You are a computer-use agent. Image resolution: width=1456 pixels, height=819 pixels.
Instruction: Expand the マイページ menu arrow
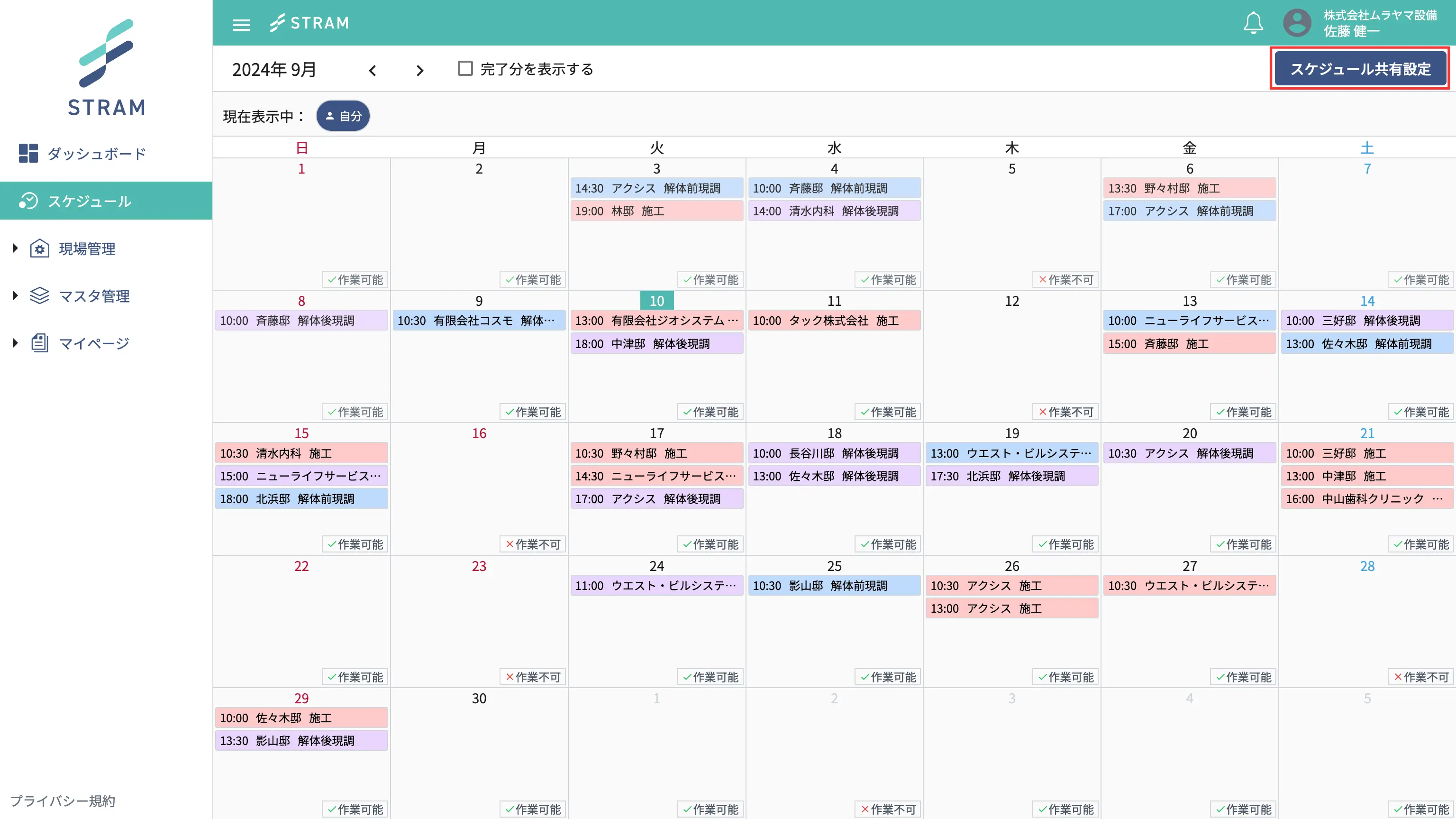[x=15, y=343]
